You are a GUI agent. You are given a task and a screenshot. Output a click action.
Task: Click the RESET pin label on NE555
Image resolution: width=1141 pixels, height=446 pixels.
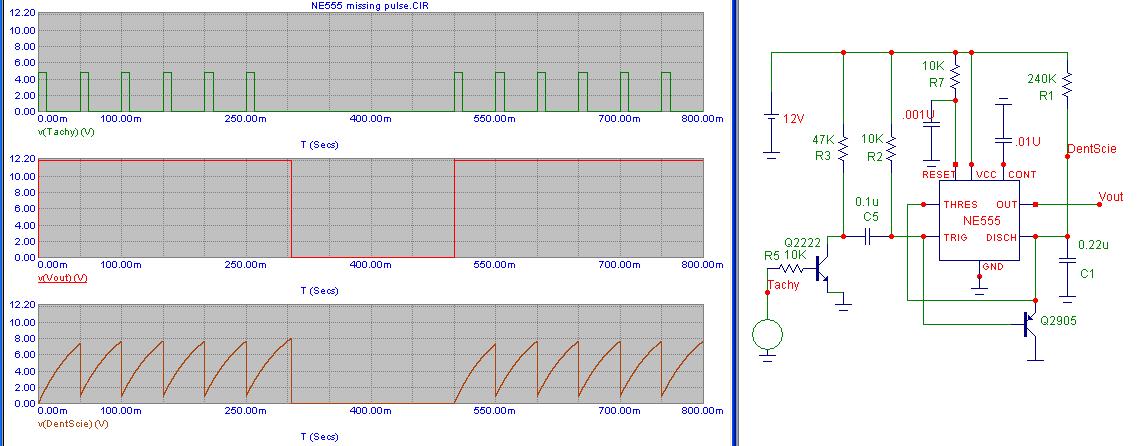(939, 175)
